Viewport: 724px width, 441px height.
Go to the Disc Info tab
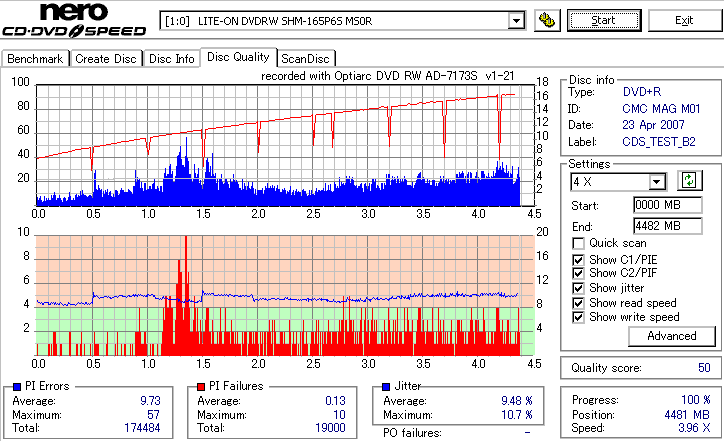(x=171, y=59)
